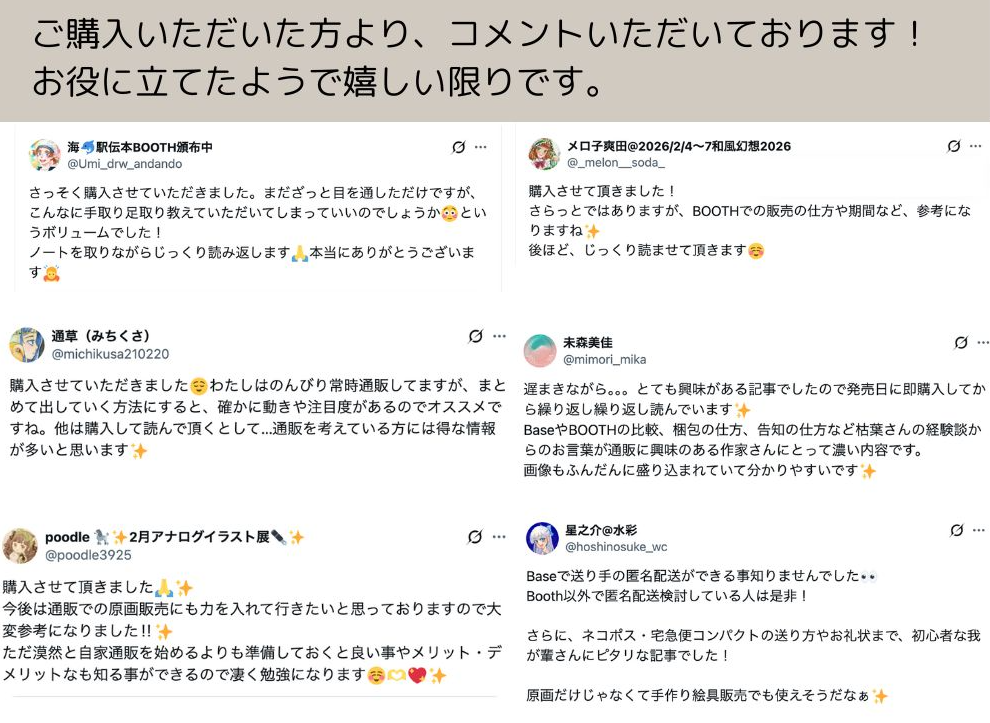The height and width of the screenshot is (723, 990).
Task: Open the more menu on poodle's tweet
Action: point(499,537)
